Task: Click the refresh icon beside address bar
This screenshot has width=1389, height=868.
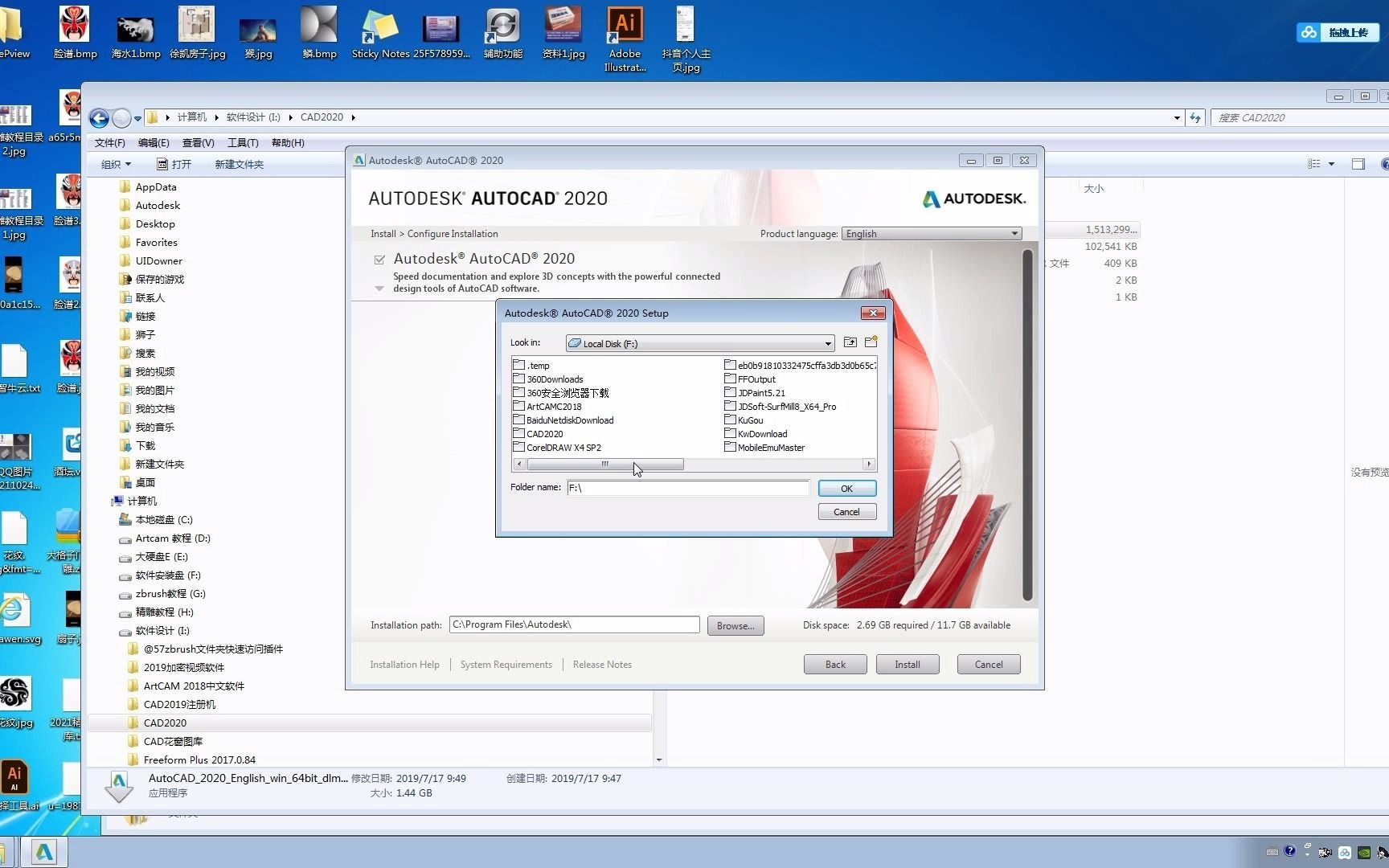Action: 1195,117
